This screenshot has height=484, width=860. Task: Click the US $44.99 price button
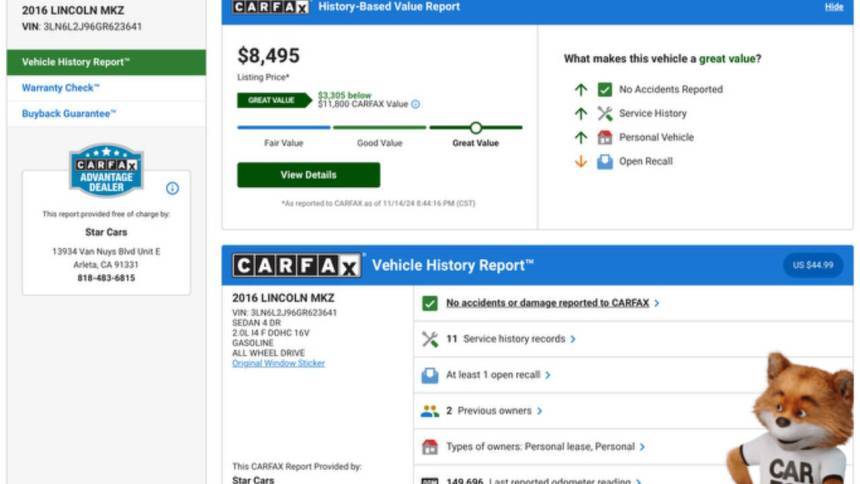[x=813, y=265]
